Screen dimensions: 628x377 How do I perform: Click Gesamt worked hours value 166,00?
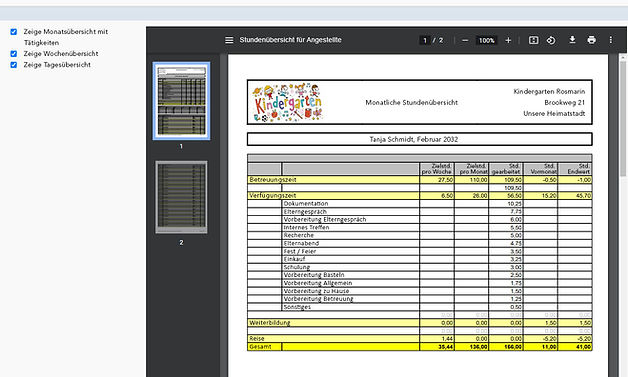[513, 347]
